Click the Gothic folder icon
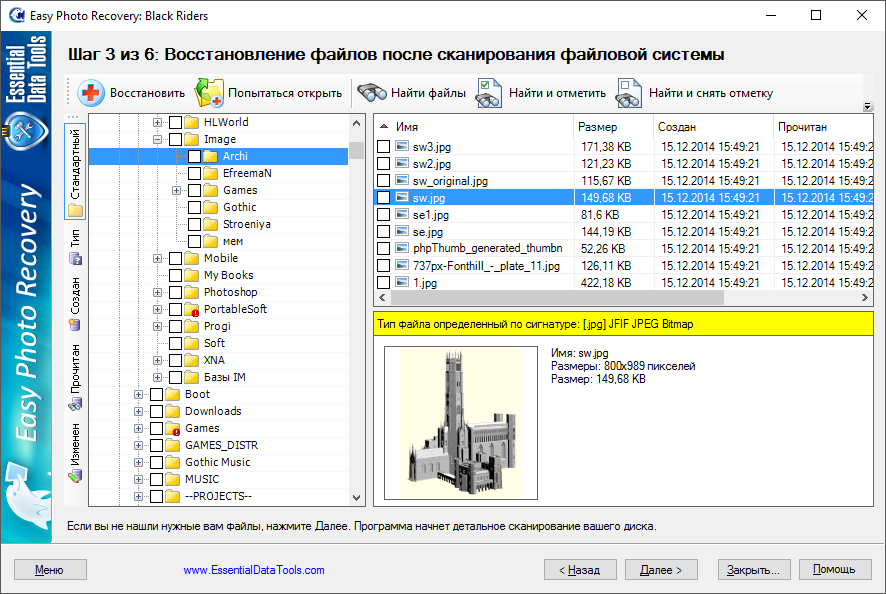886x594 pixels. (211, 207)
